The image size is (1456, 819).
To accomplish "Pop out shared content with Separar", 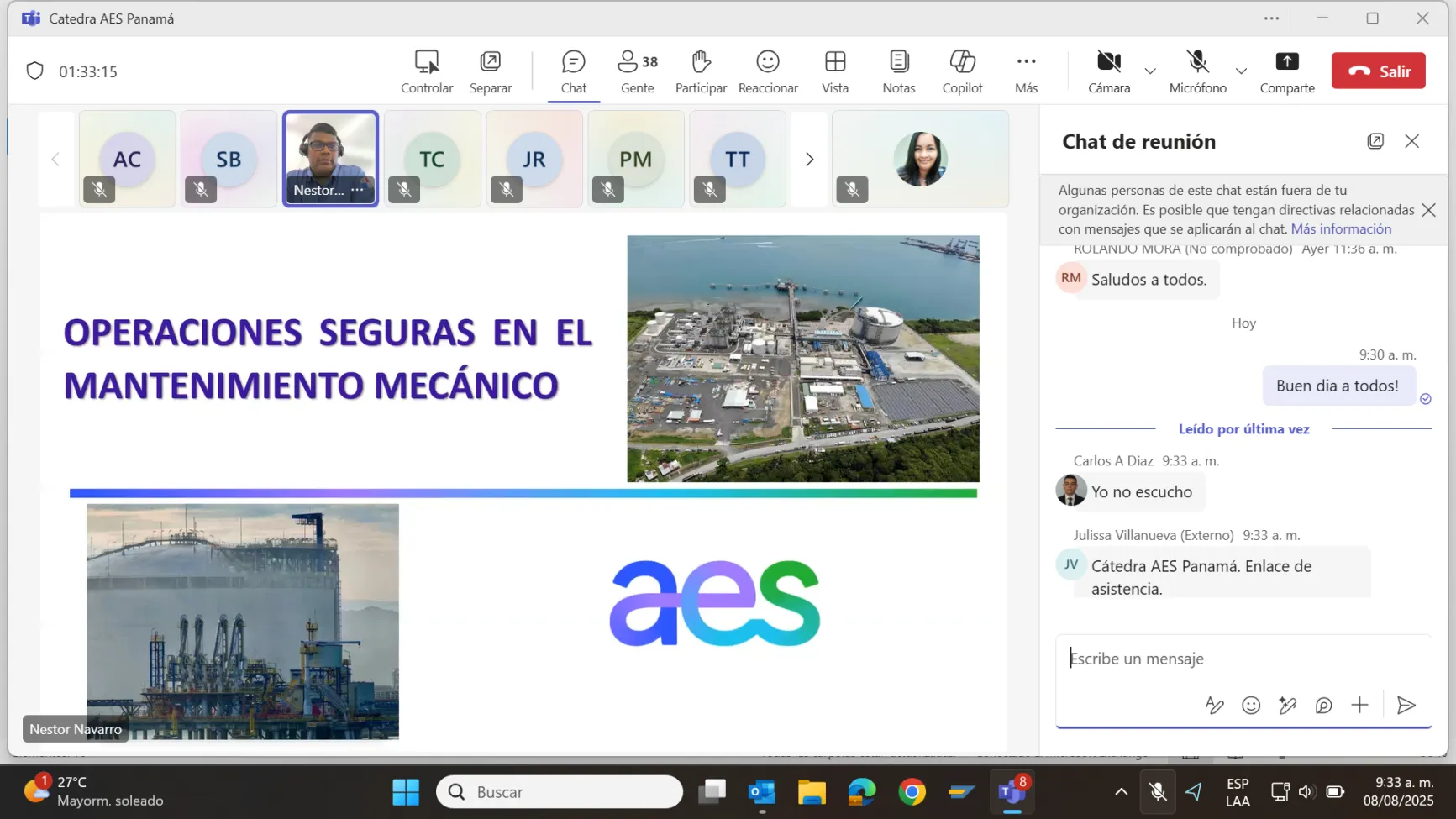I will [x=490, y=71].
